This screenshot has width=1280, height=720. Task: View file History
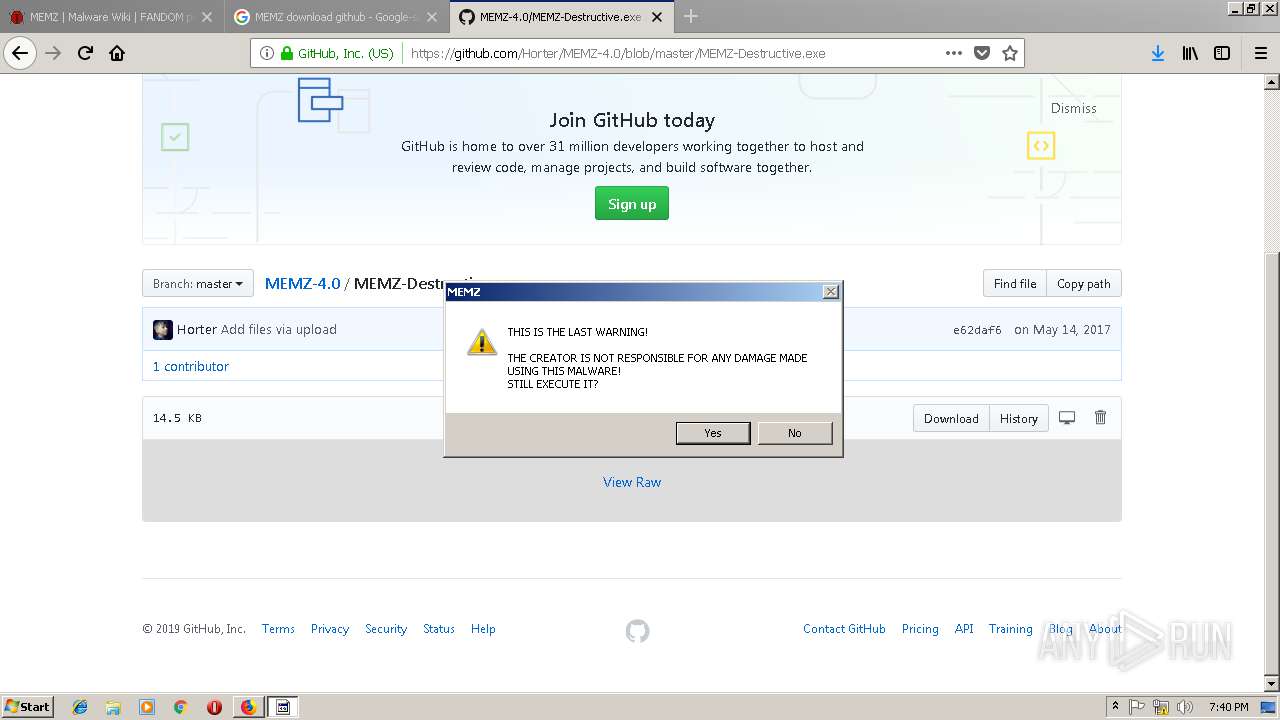[1019, 418]
